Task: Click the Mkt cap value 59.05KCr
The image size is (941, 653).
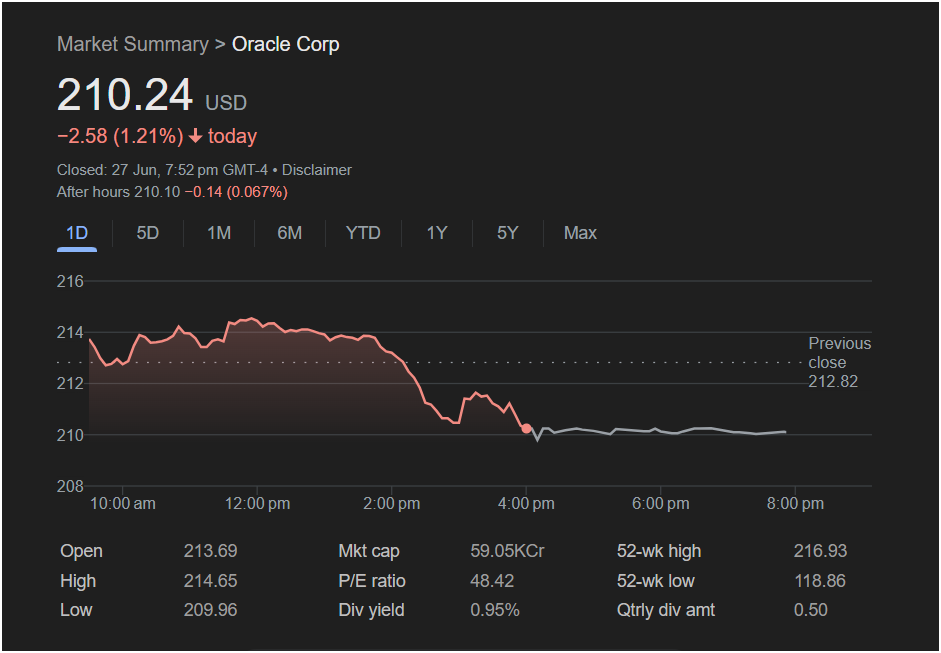Action: pos(507,551)
